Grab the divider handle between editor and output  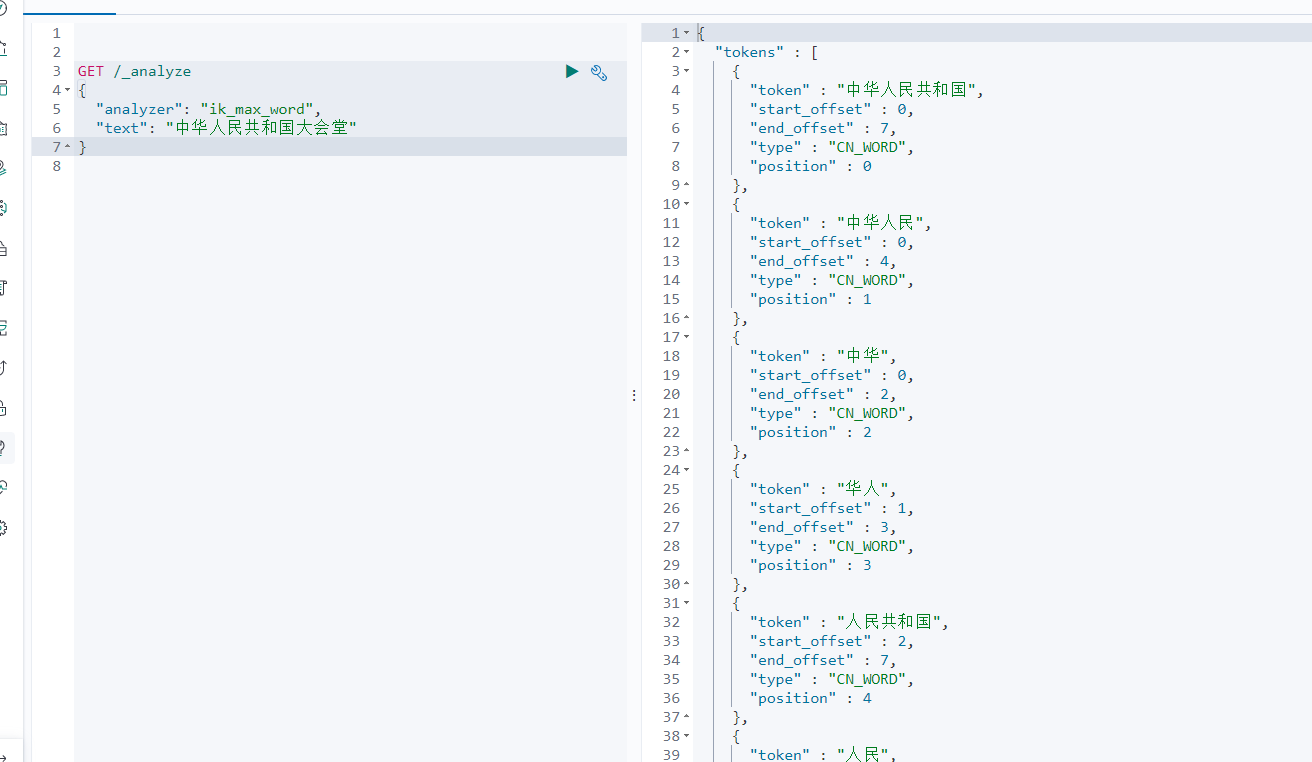coord(634,396)
